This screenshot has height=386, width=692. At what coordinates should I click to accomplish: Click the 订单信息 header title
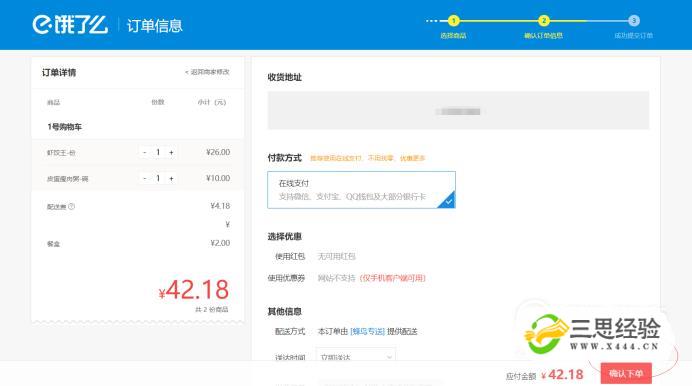pyautogui.click(x=154, y=25)
